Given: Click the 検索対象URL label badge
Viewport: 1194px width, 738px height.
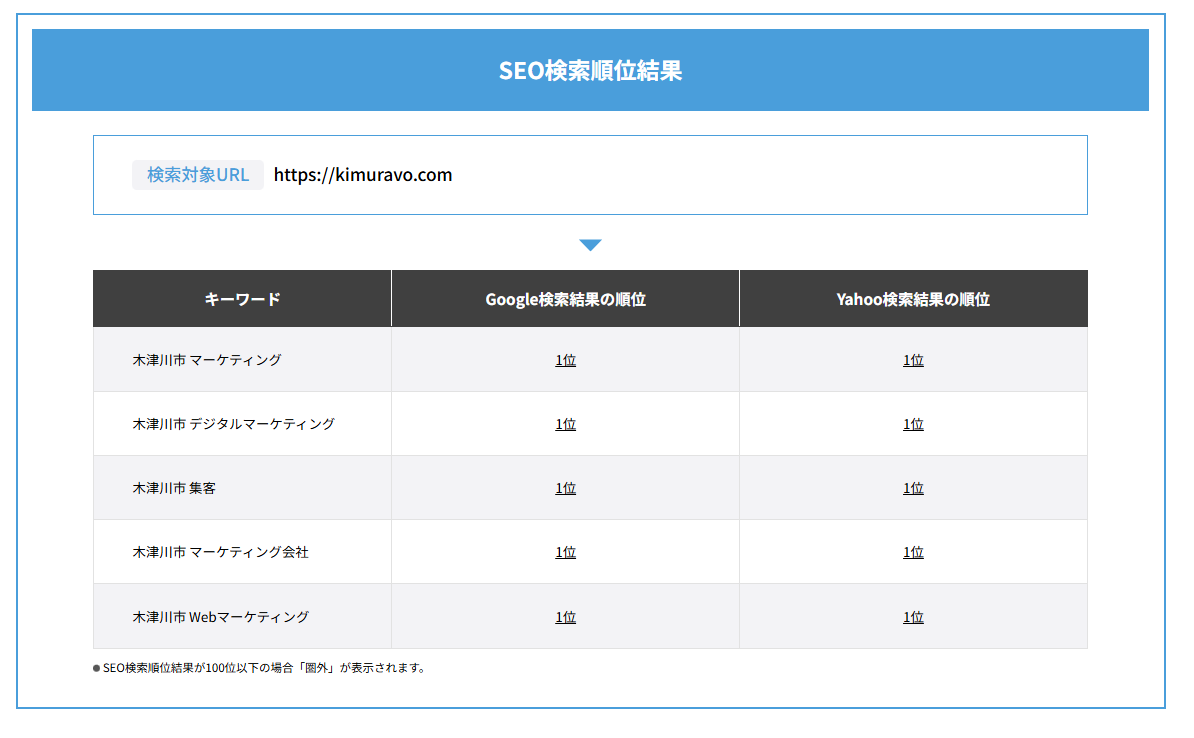Looking at the screenshot, I should click(197, 174).
